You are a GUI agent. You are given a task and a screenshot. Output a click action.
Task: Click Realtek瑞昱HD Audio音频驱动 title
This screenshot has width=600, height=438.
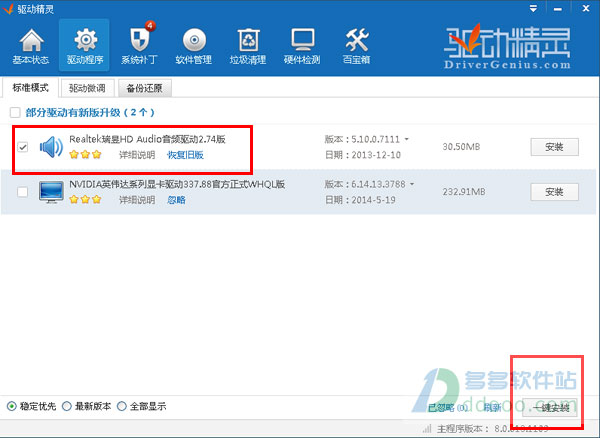point(147,139)
